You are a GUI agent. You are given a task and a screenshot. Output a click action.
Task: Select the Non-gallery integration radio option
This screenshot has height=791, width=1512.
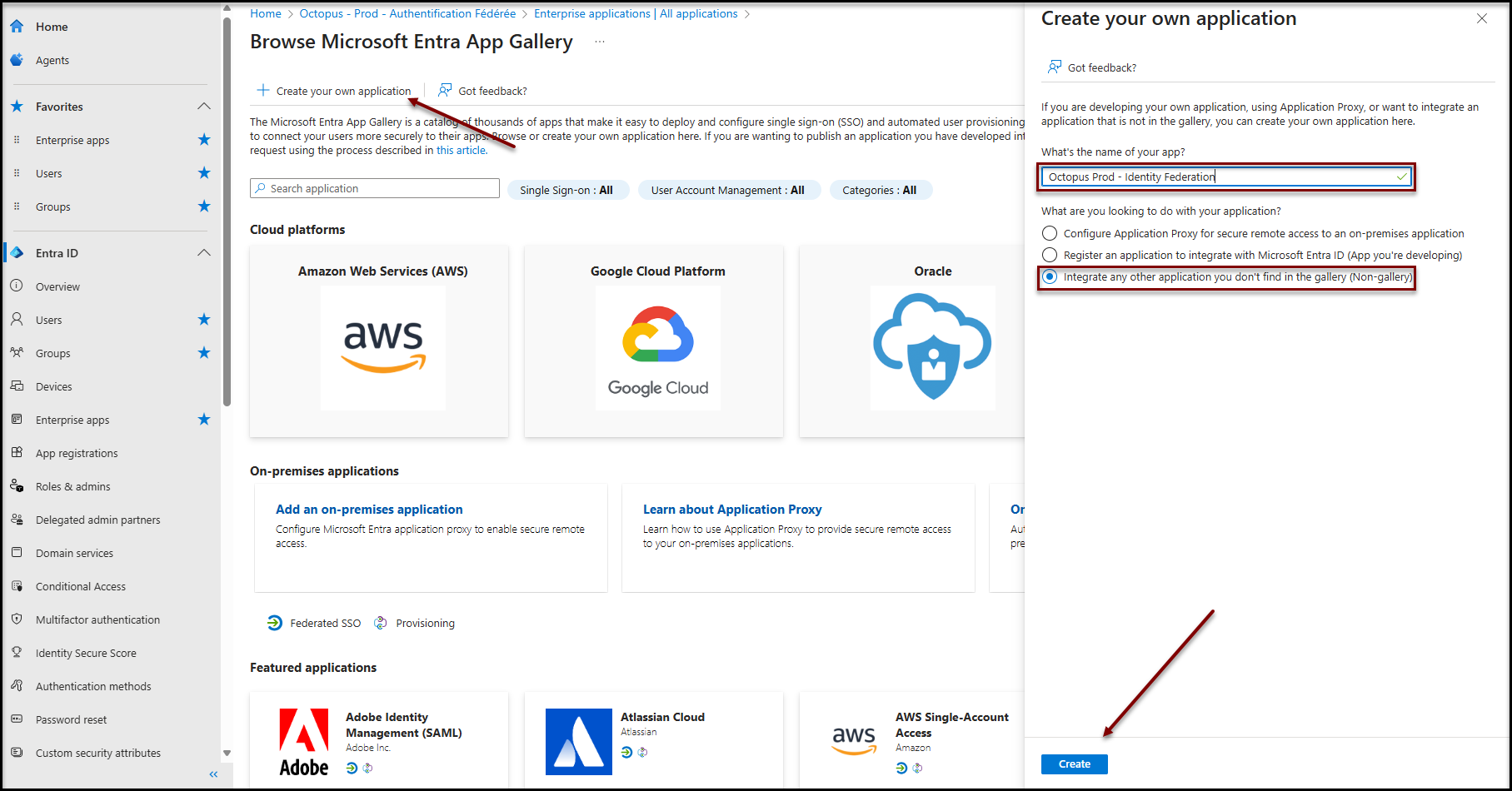point(1050,277)
